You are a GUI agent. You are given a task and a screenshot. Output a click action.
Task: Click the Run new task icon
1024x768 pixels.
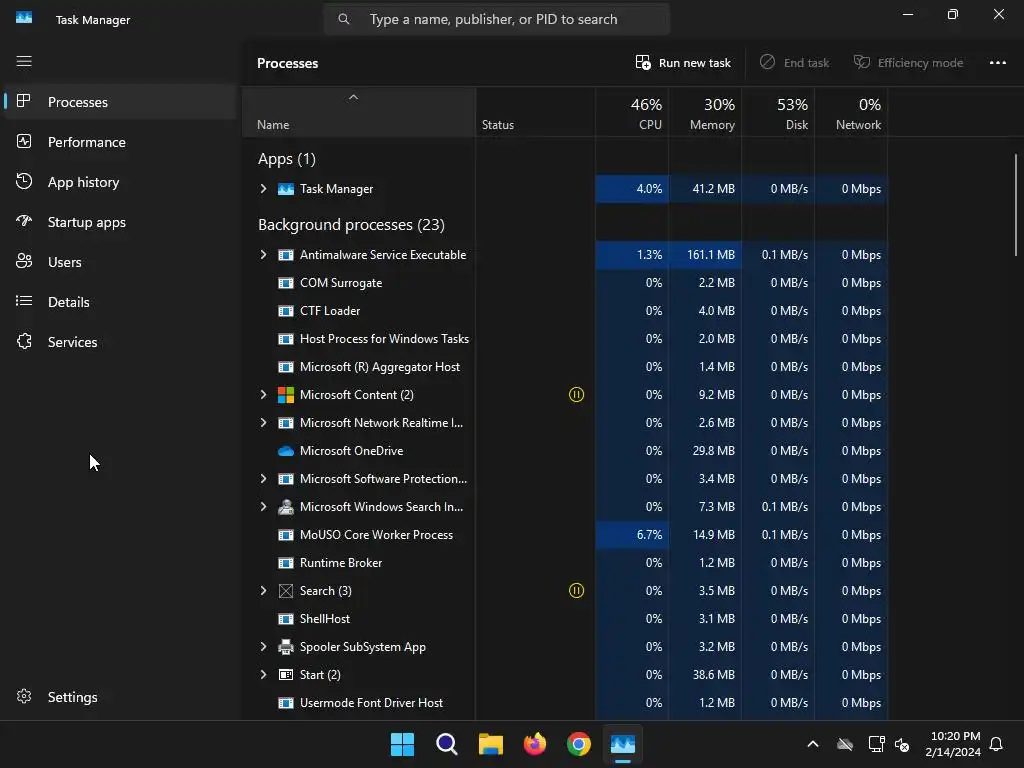pyautogui.click(x=643, y=62)
